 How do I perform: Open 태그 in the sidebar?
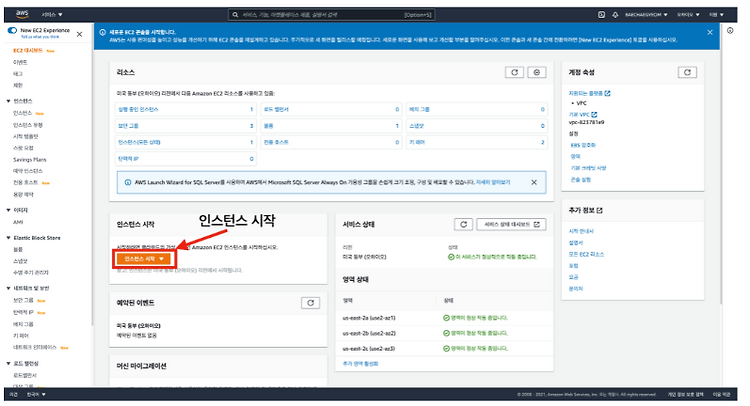[18, 74]
